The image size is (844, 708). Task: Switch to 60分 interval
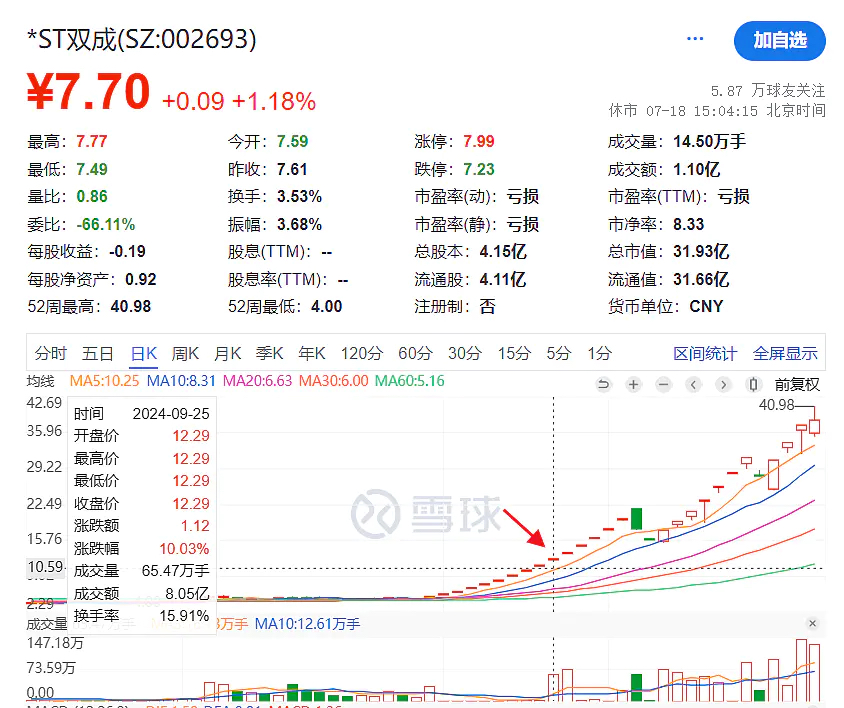[x=416, y=354]
